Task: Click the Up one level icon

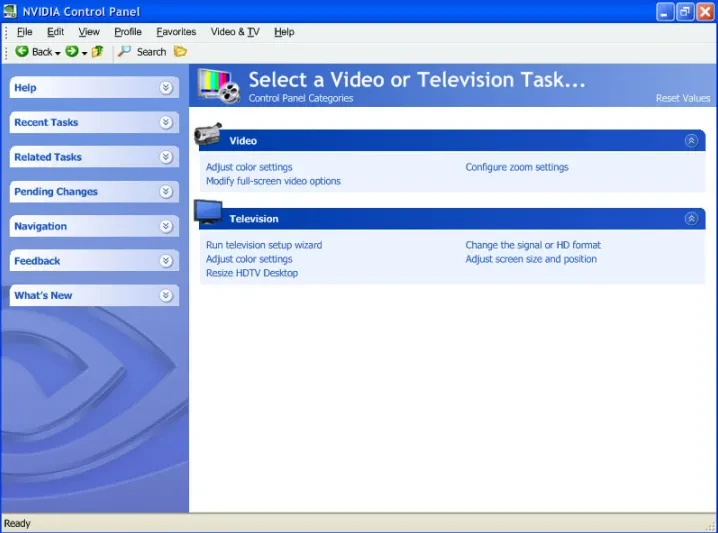Action: [98, 51]
